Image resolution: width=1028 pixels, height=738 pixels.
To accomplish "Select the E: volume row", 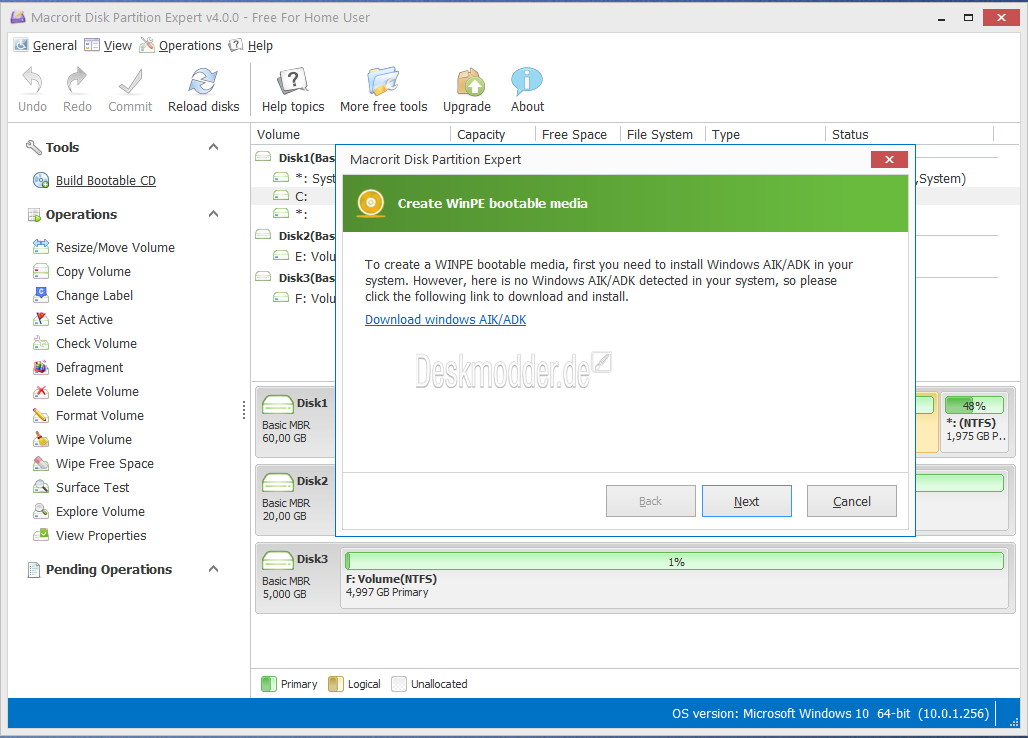I will 304,256.
